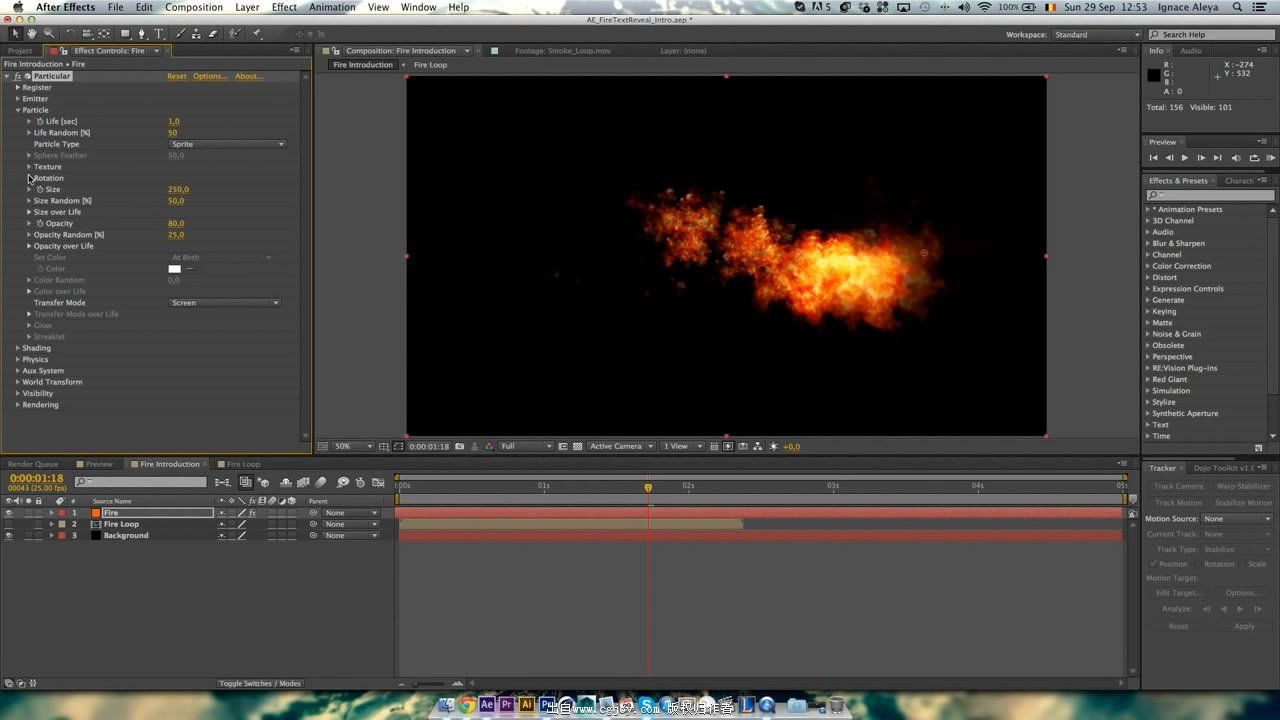Play the preview with the play button
Image resolution: width=1280 pixels, height=720 pixels.
[x=1185, y=158]
